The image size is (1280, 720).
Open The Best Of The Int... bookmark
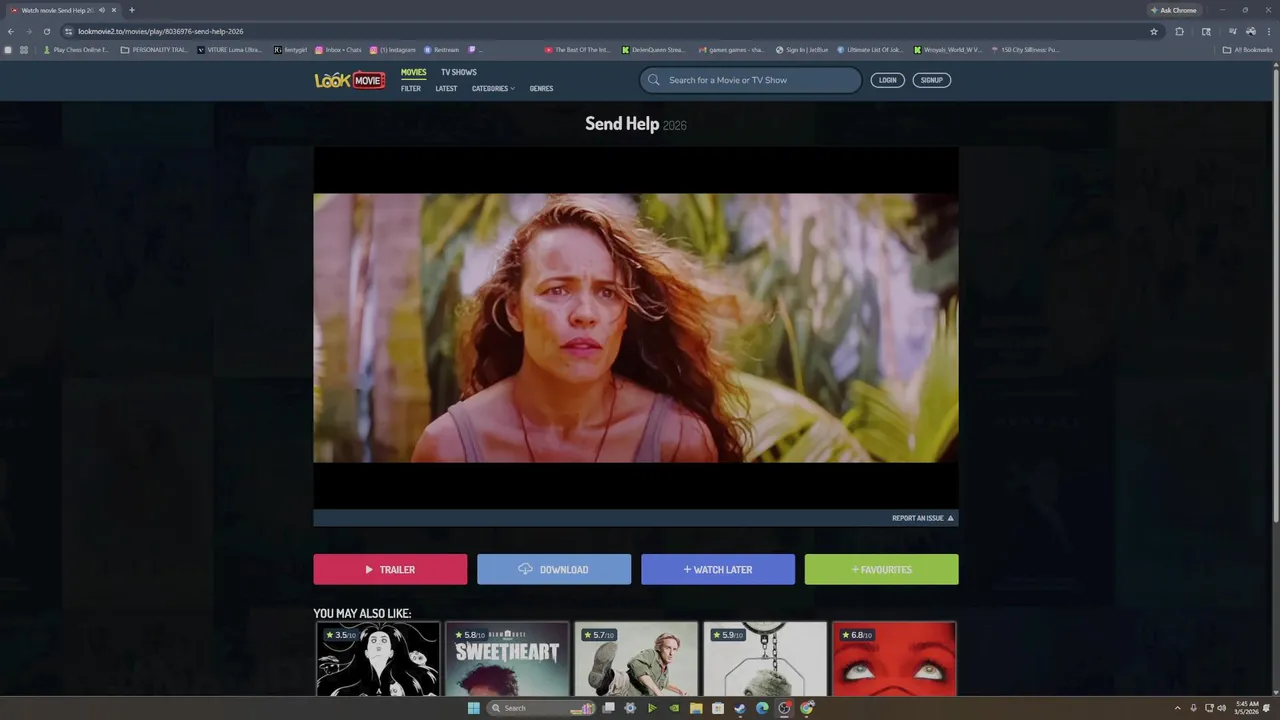coord(577,49)
